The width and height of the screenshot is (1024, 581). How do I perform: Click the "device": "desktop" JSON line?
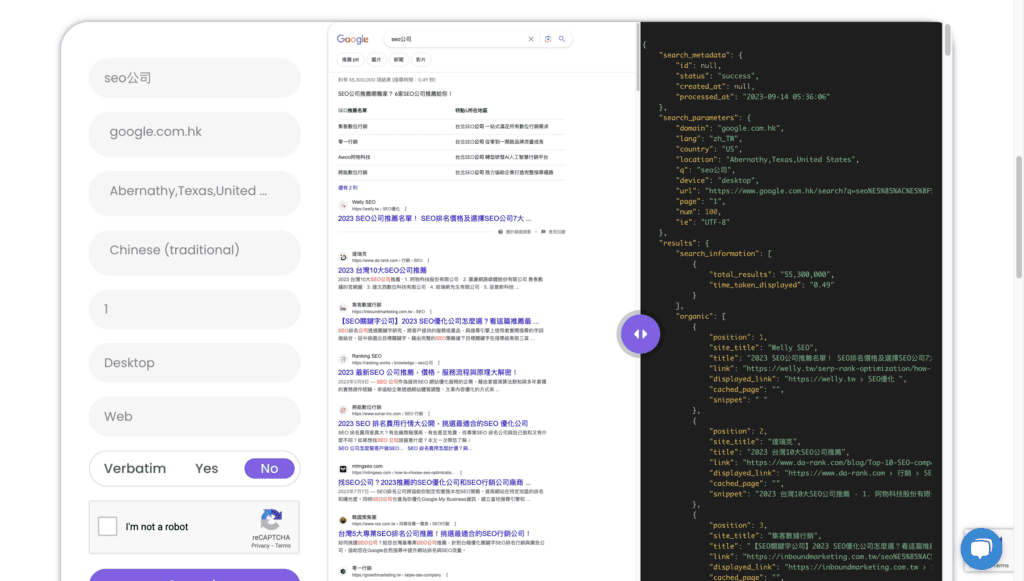coord(717,180)
